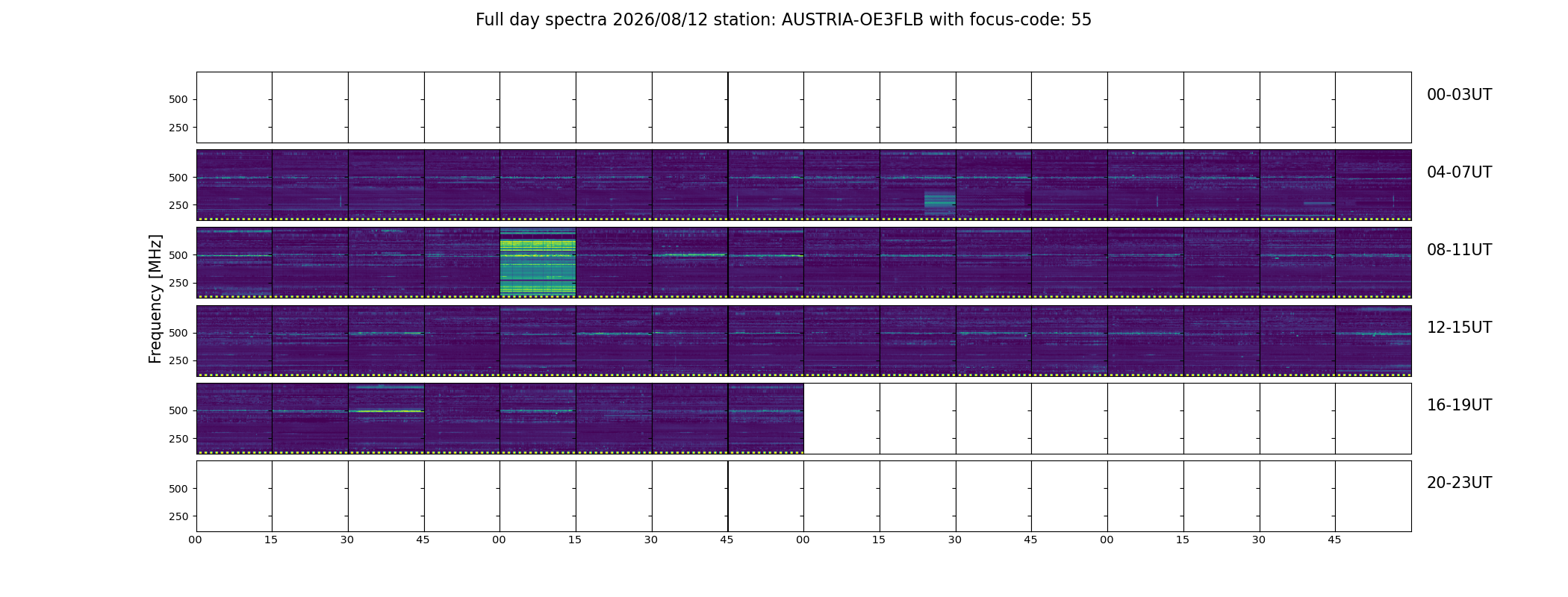1568x597 pixels.
Task: Click the rightmost 45 time tick label
Action: [x=1334, y=540]
